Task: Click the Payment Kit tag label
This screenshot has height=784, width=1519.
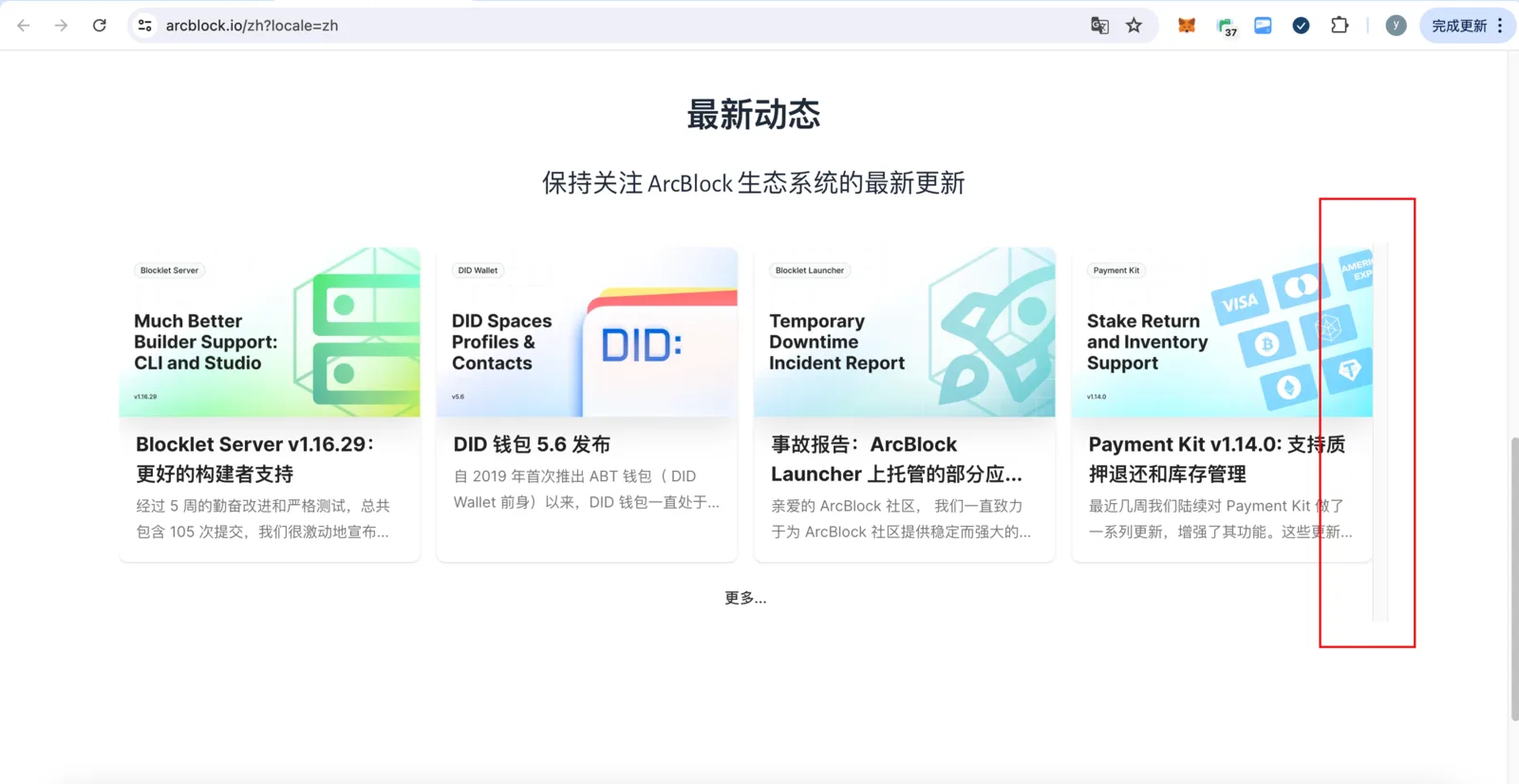Action: [x=1116, y=271]
